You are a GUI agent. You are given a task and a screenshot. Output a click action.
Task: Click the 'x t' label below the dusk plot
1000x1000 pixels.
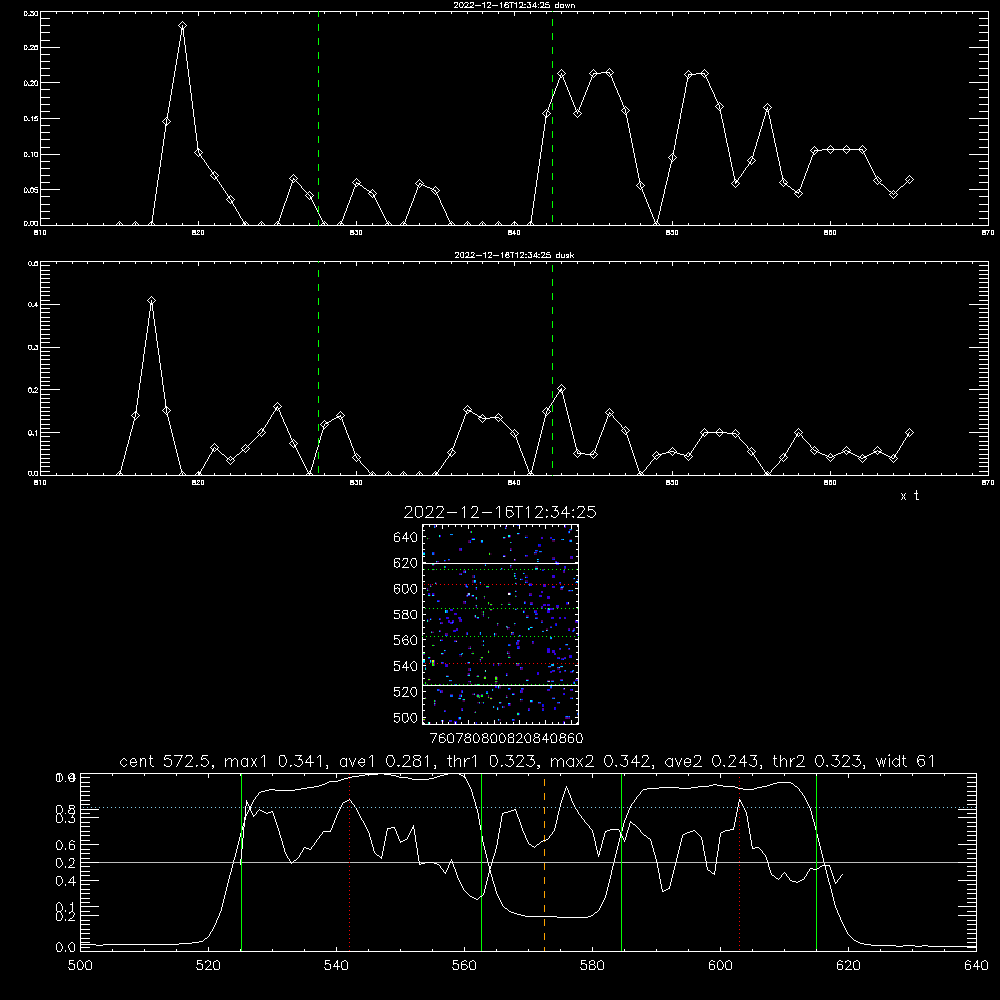click(x=909, y=496)
